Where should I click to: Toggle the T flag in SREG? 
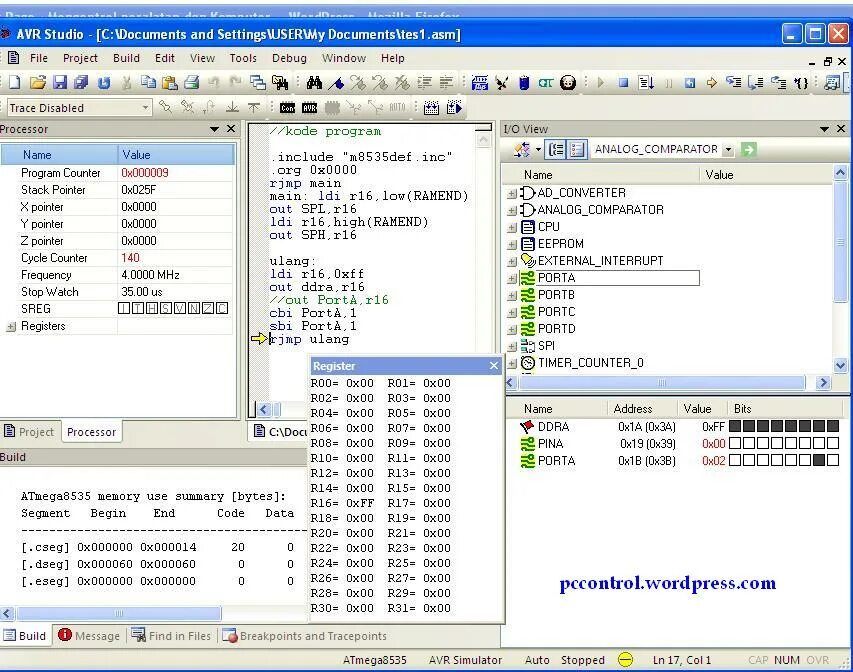138,309
